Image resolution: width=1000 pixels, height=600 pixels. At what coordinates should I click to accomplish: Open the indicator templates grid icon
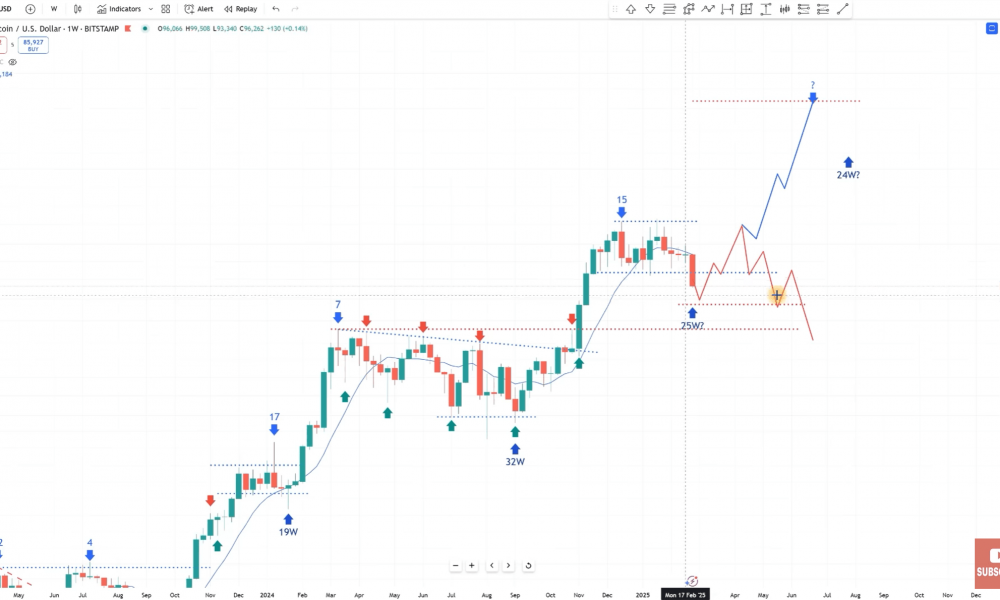[x=166, y=9]
